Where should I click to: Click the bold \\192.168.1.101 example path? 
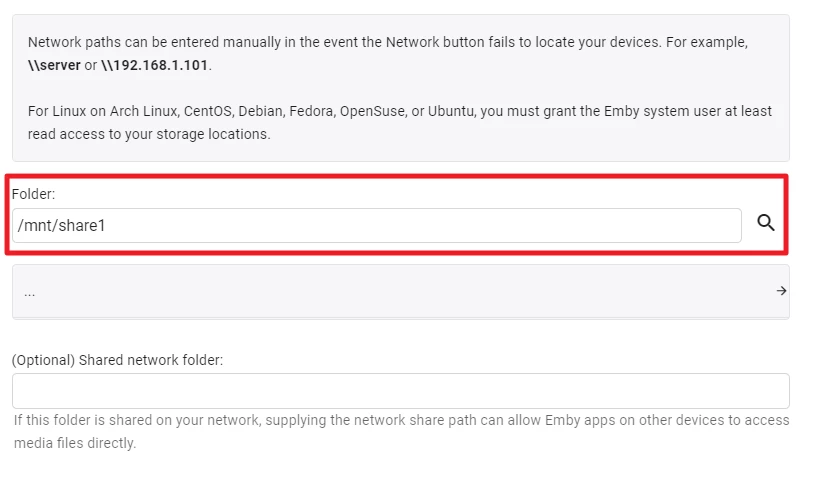click(155, 65)
